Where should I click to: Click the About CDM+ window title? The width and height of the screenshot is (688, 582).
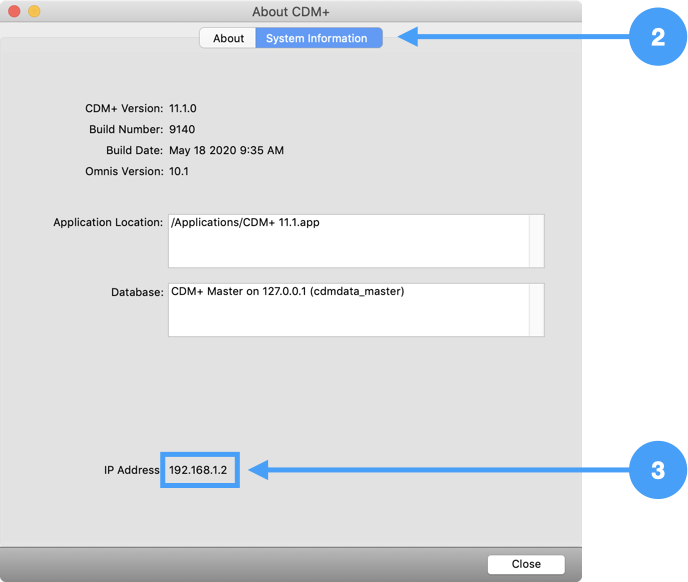[x=290, y=12]
